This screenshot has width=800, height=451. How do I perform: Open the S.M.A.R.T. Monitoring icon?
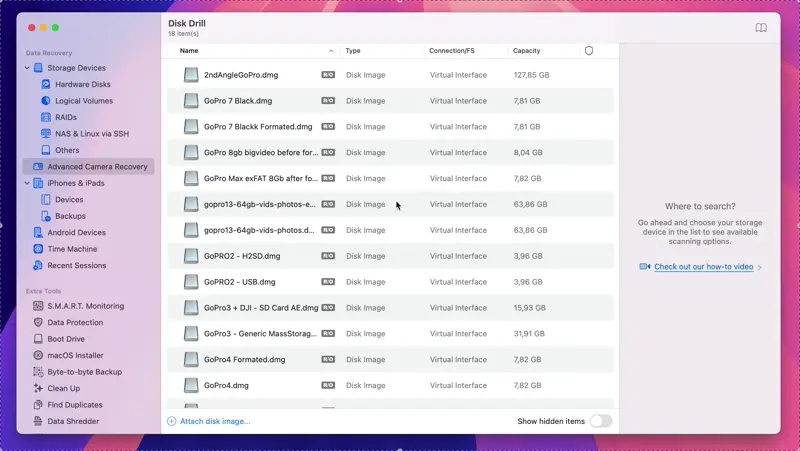coord(38,306)
